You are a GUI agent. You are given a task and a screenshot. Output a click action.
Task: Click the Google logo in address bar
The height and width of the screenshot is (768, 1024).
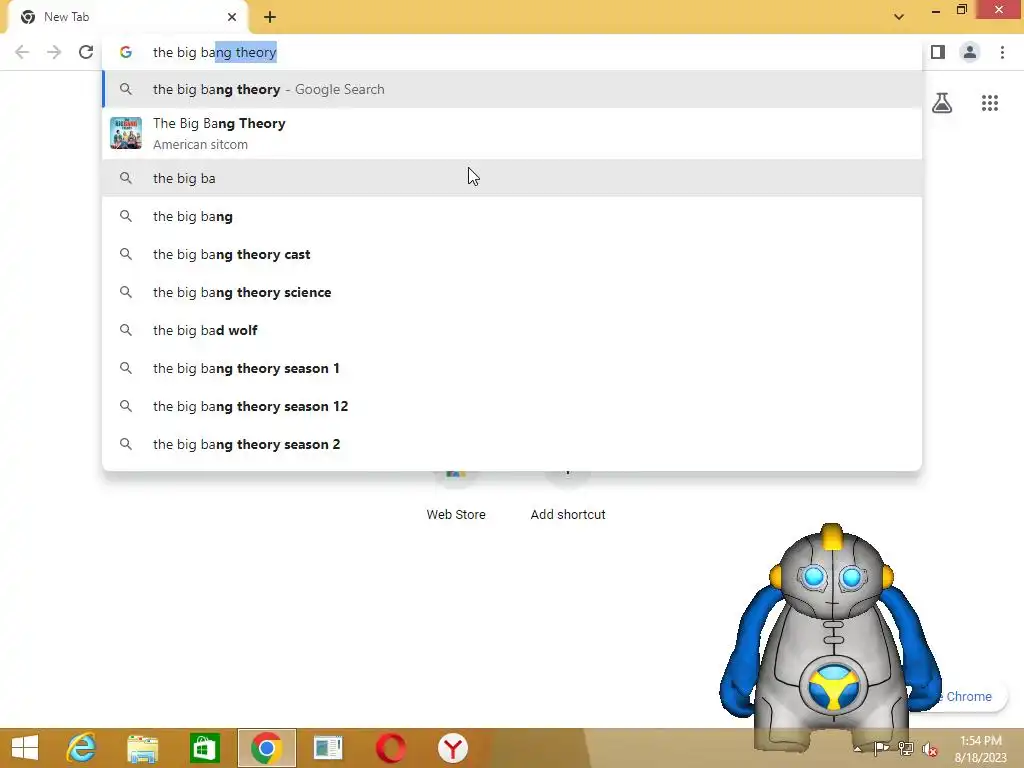[x=126, y=52]
